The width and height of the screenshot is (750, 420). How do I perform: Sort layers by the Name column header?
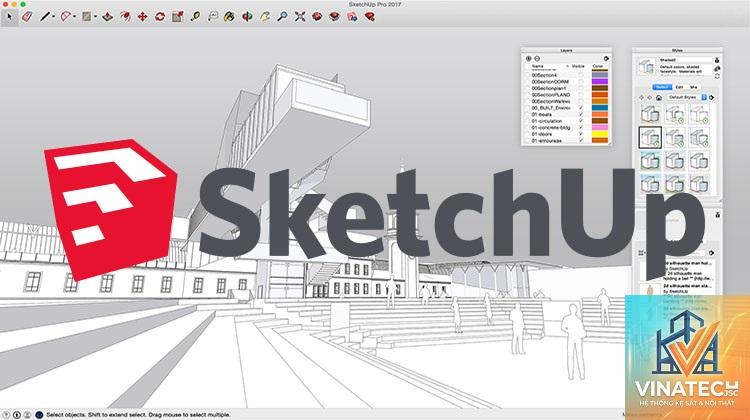click(538, 66)
